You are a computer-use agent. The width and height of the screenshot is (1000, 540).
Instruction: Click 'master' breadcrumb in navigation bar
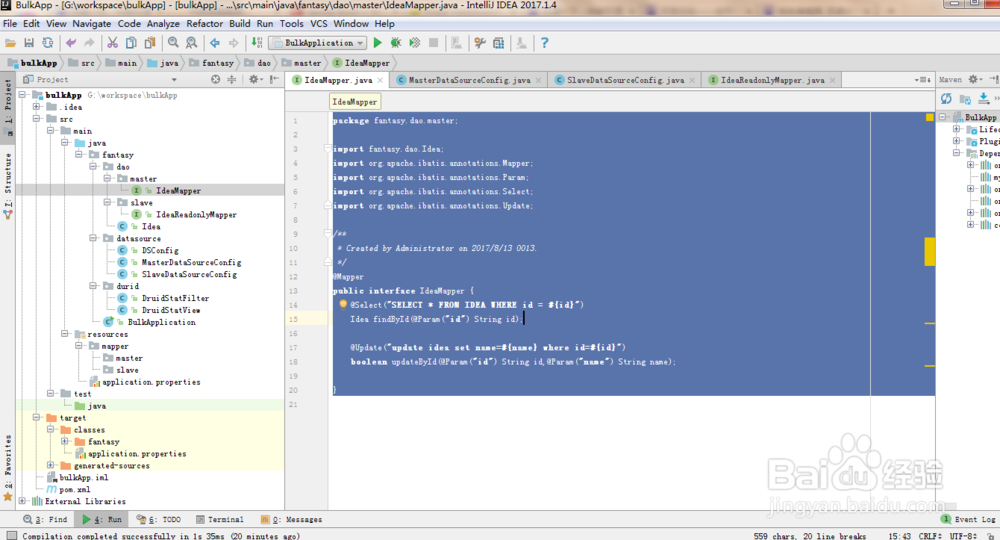tap(301, 63)
